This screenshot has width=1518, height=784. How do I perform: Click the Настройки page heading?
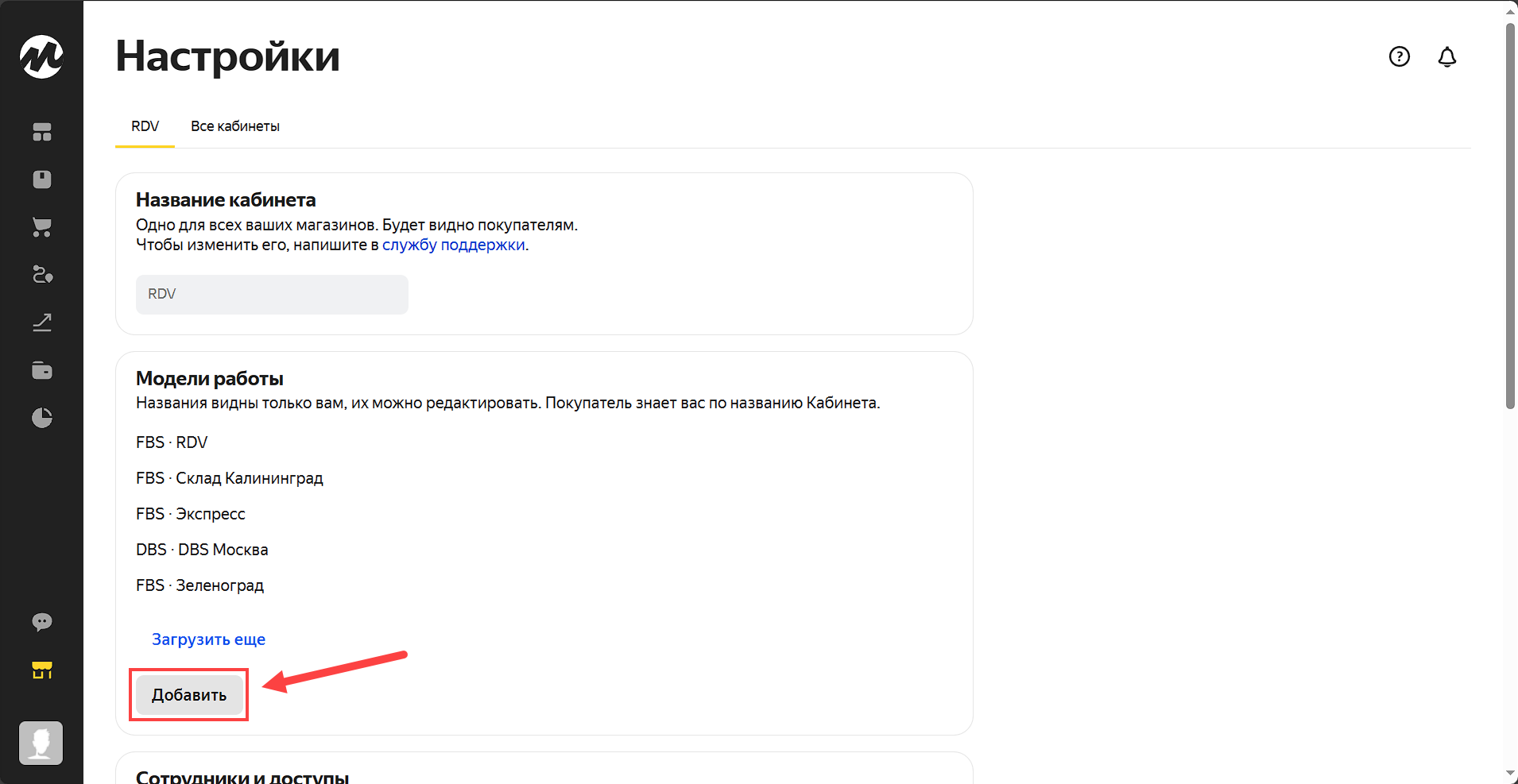pos(228,56)
